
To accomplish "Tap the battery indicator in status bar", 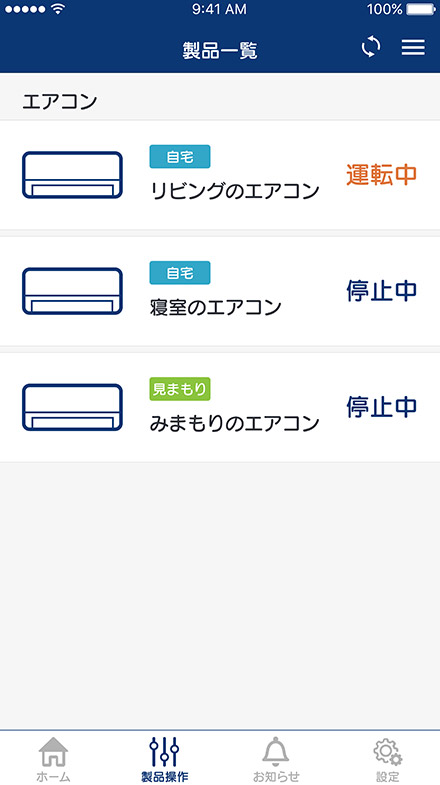I will click(421, 9).
